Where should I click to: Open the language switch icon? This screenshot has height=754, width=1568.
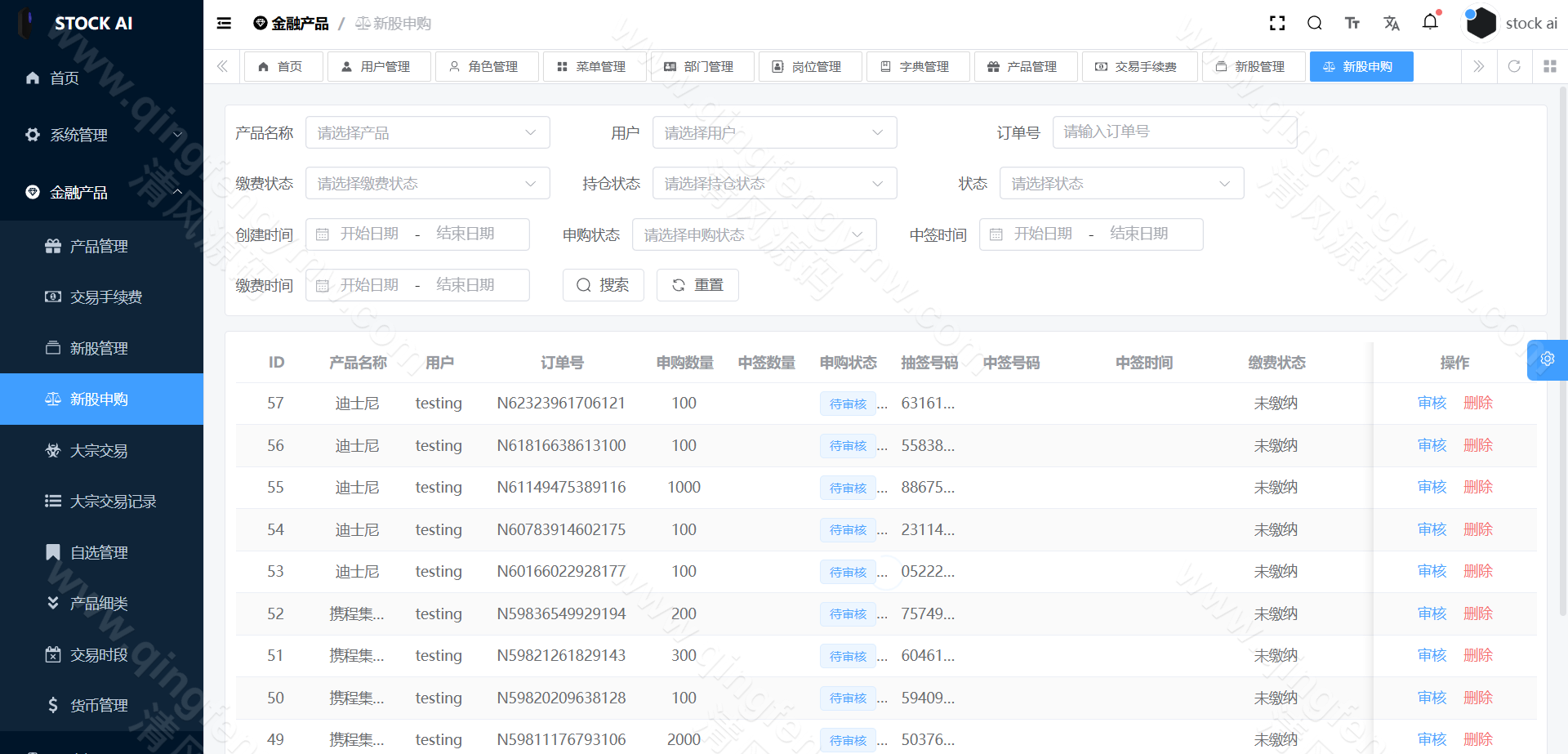pyautogui.click(x=1392, y=23)
